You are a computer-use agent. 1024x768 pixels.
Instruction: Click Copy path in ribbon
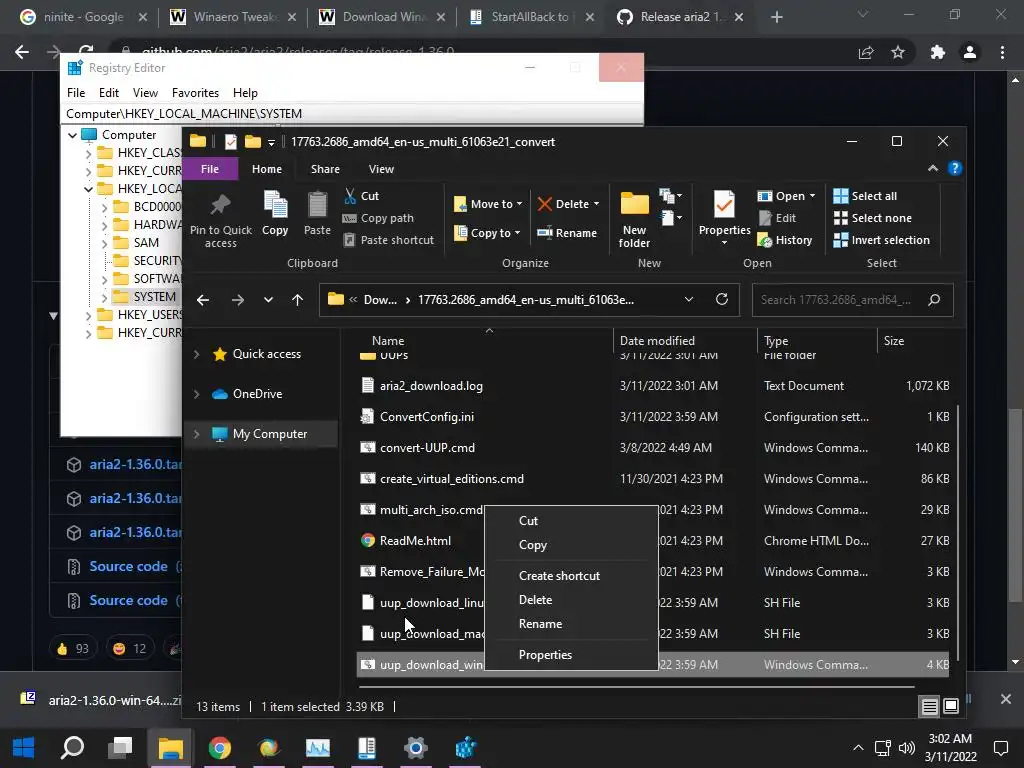378,218
